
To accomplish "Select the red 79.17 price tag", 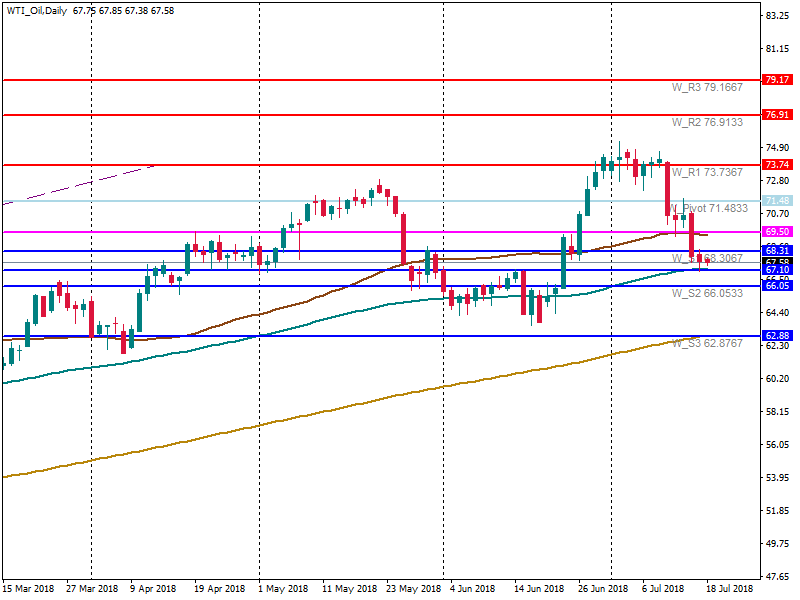I will pyautogui.click(x=777, y=79).
